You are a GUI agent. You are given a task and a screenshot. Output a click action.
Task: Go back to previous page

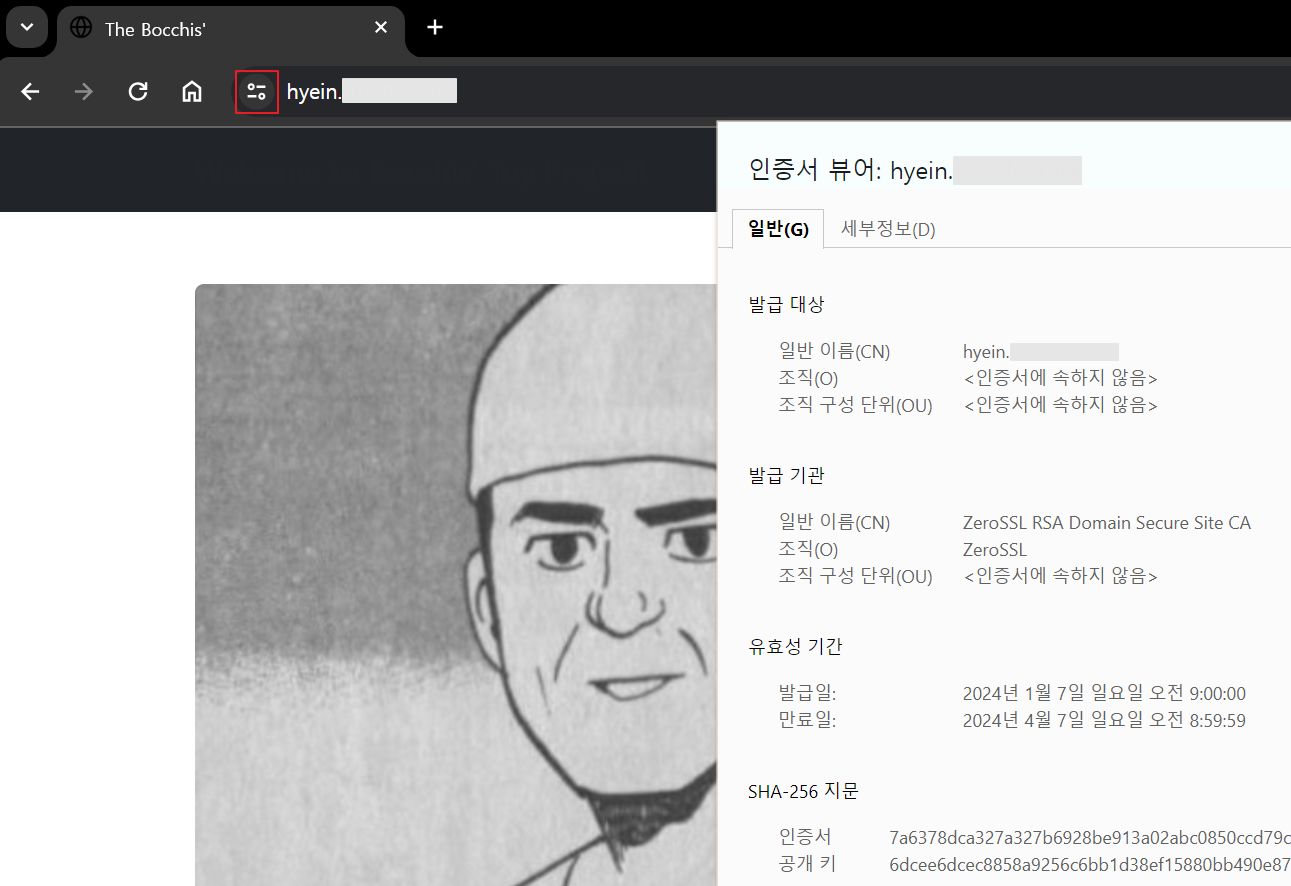(x=31, y=92)
